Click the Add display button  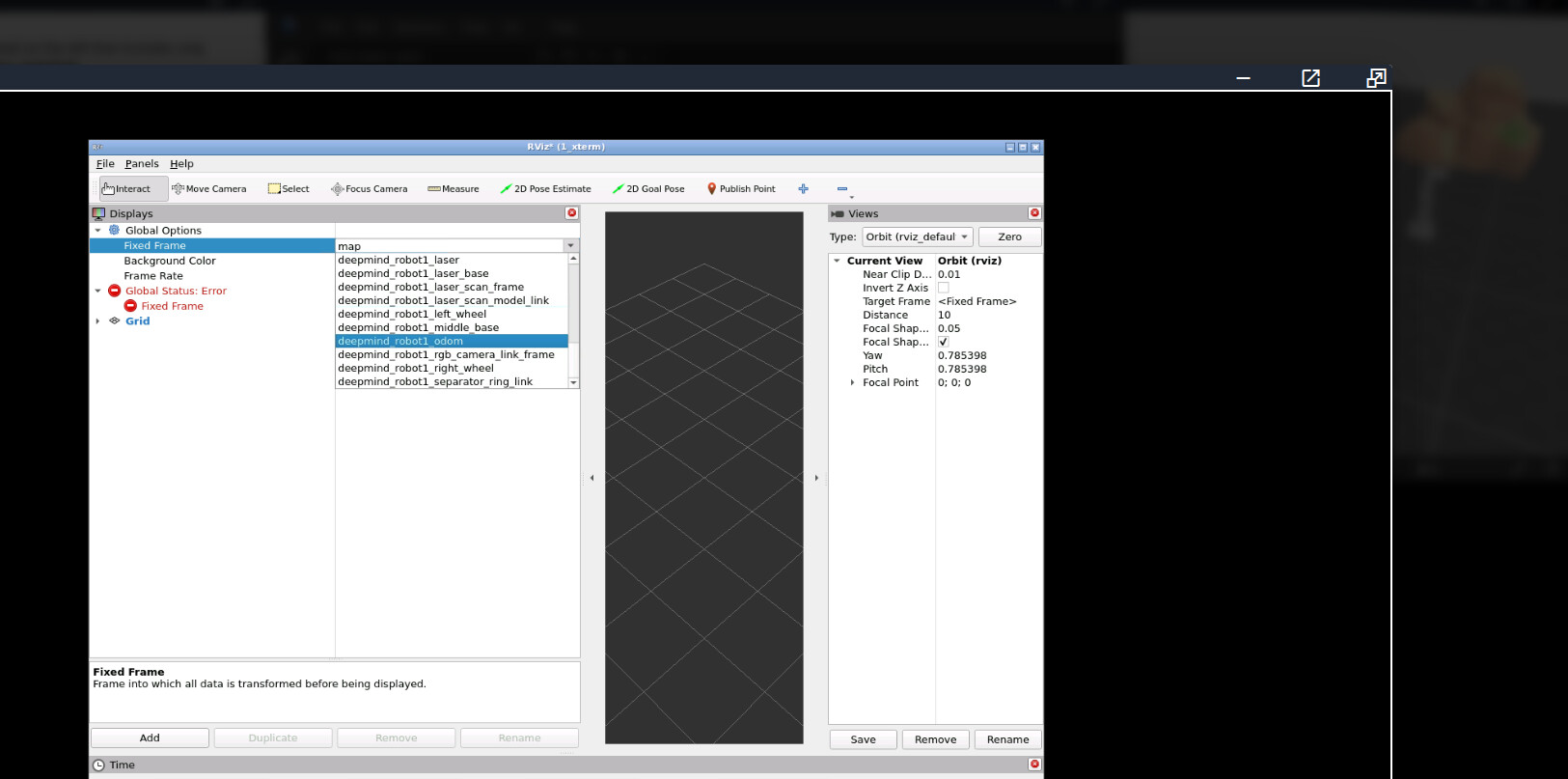click(150, 737)
